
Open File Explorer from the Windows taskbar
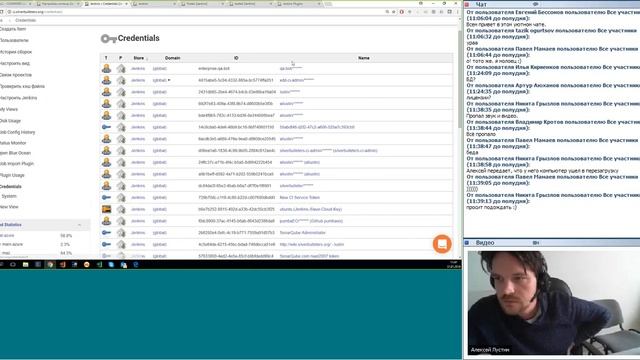(25, 264)
